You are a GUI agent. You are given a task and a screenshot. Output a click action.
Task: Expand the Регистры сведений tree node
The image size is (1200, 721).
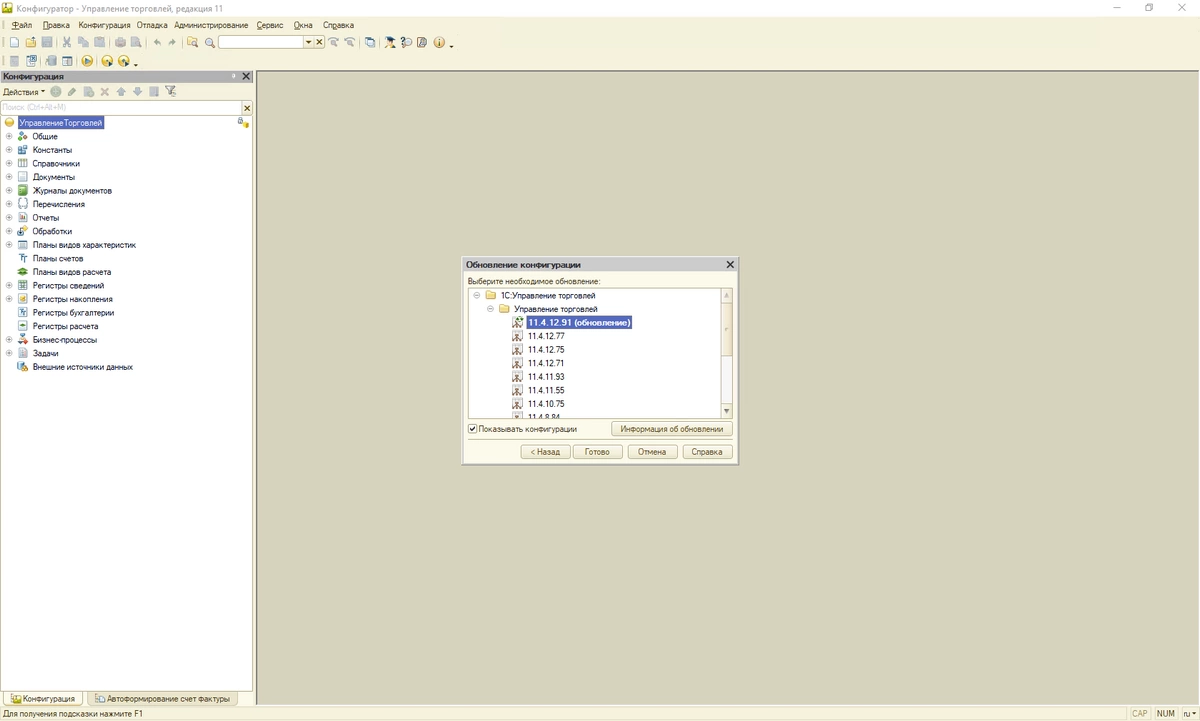click(9, 285)
